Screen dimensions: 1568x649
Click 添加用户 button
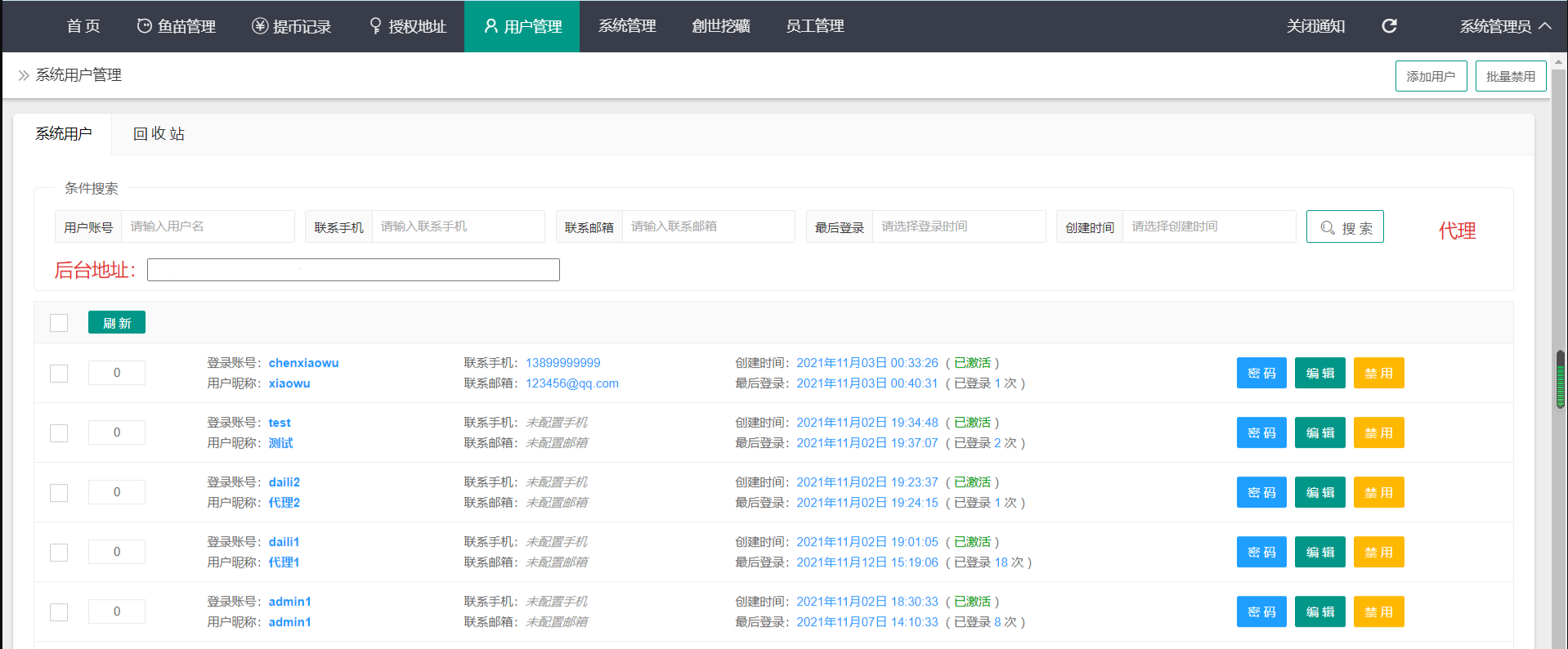pos(1430,76)
